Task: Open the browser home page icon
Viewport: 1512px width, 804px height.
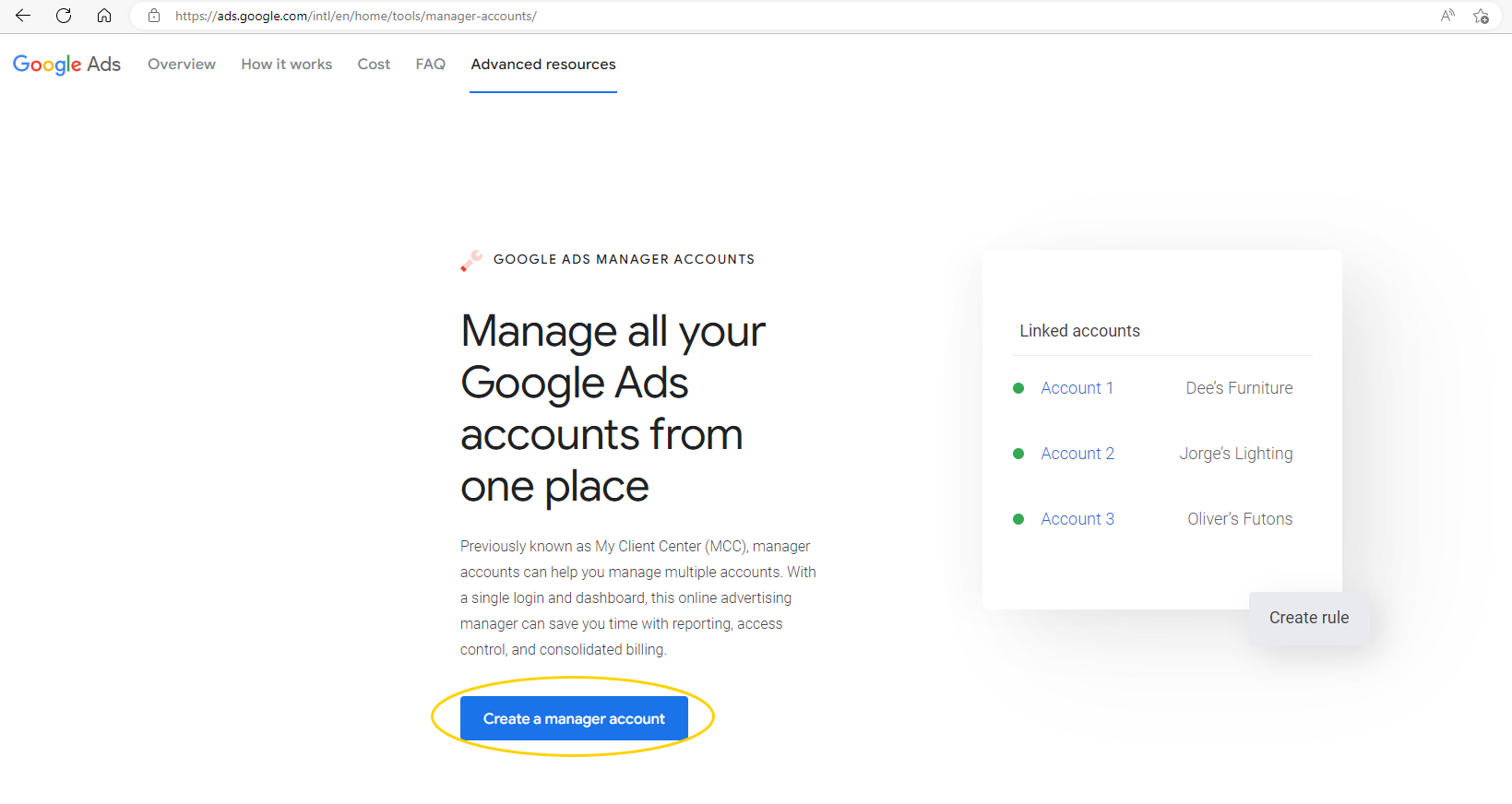Action: [104, 16]
